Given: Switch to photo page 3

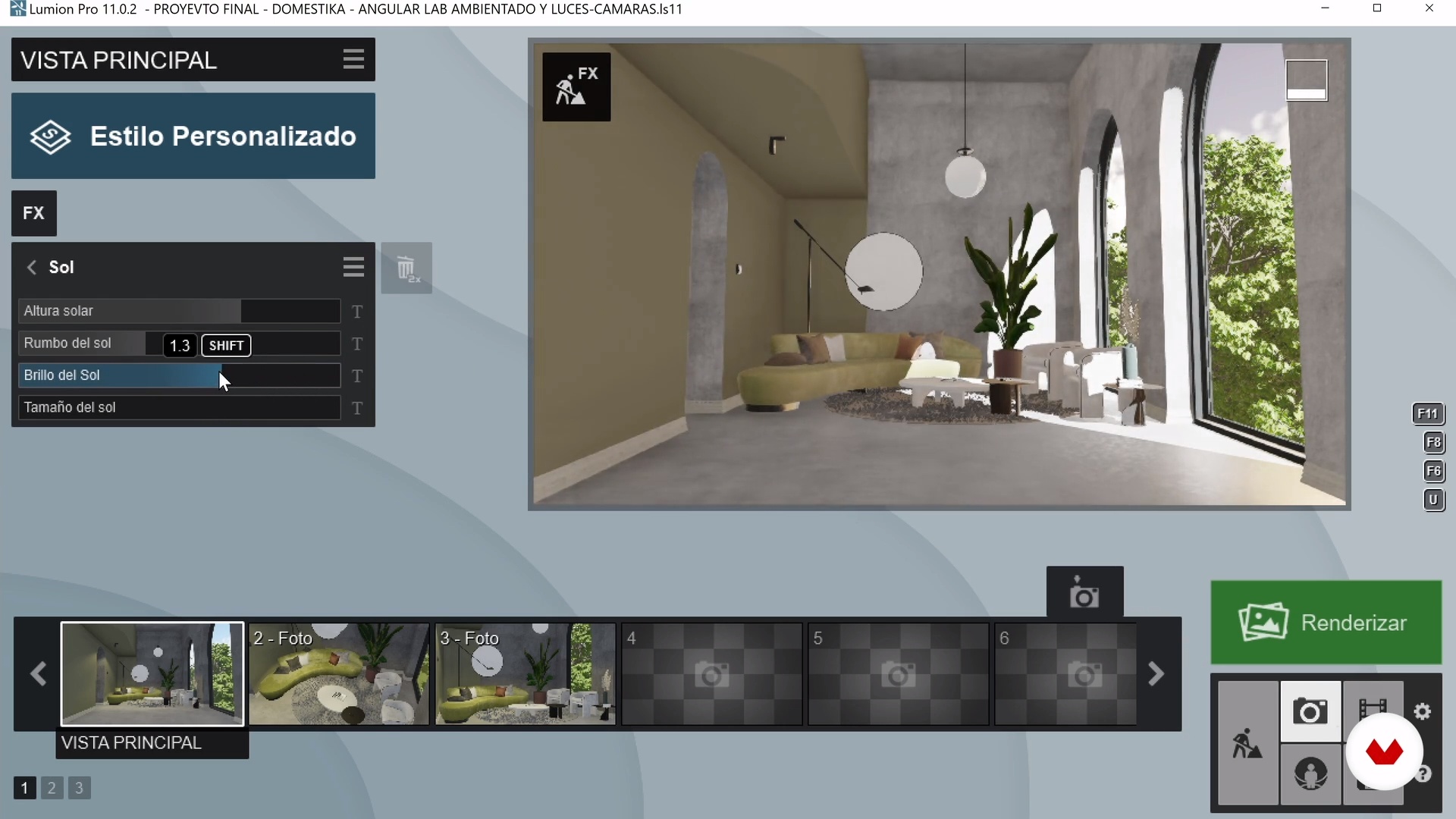Looking at the screenshot, I should pyautogui.click(x=79, y=788).
